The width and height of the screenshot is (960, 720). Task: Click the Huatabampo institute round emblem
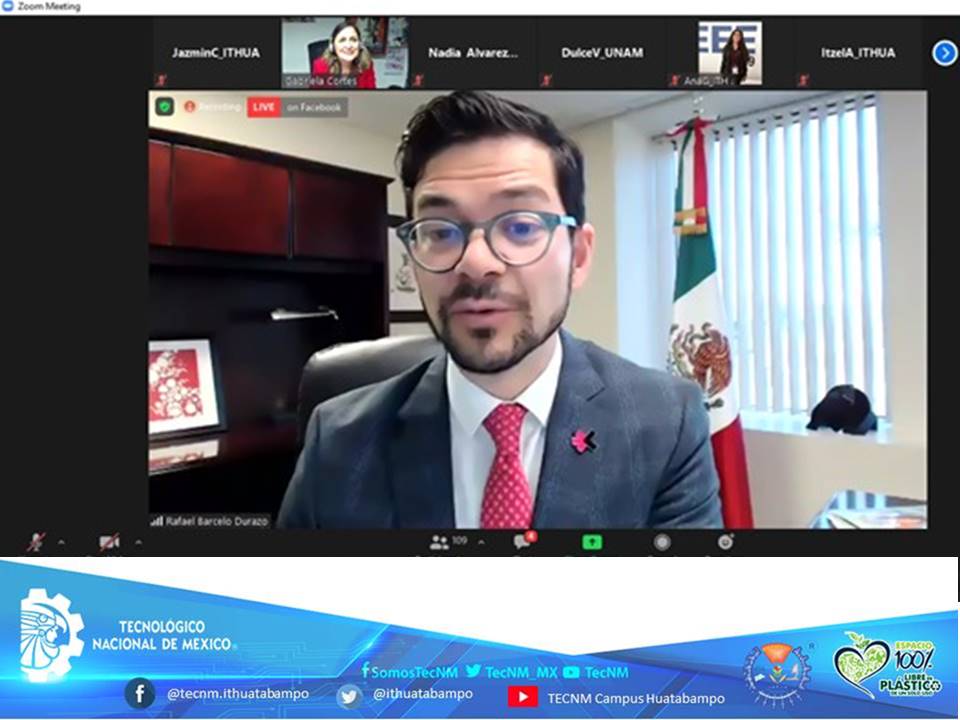point(777,675)
